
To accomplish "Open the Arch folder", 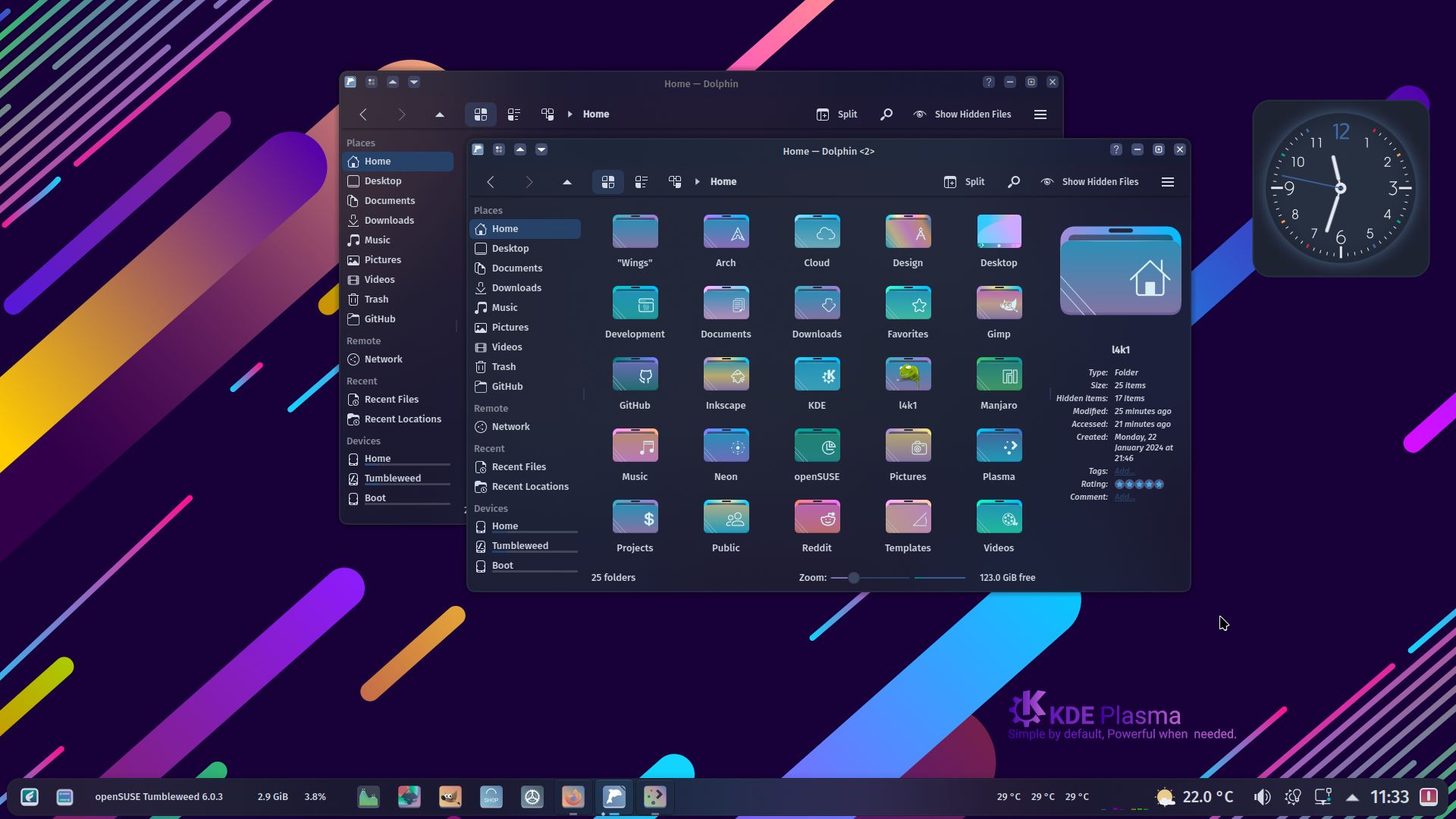I will click(726, 241).
